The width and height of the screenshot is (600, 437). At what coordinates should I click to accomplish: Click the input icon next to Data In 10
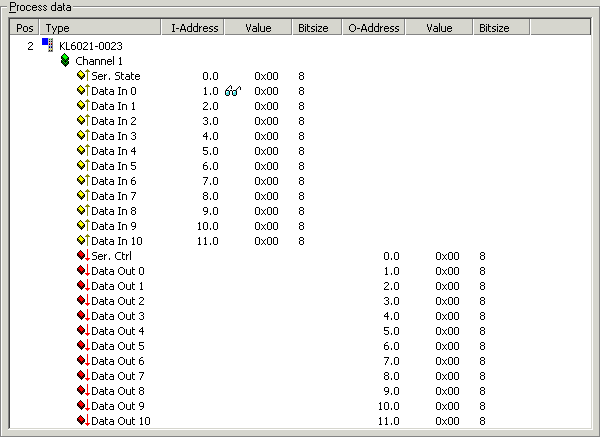pyautogui.click(x=83, y=240)
